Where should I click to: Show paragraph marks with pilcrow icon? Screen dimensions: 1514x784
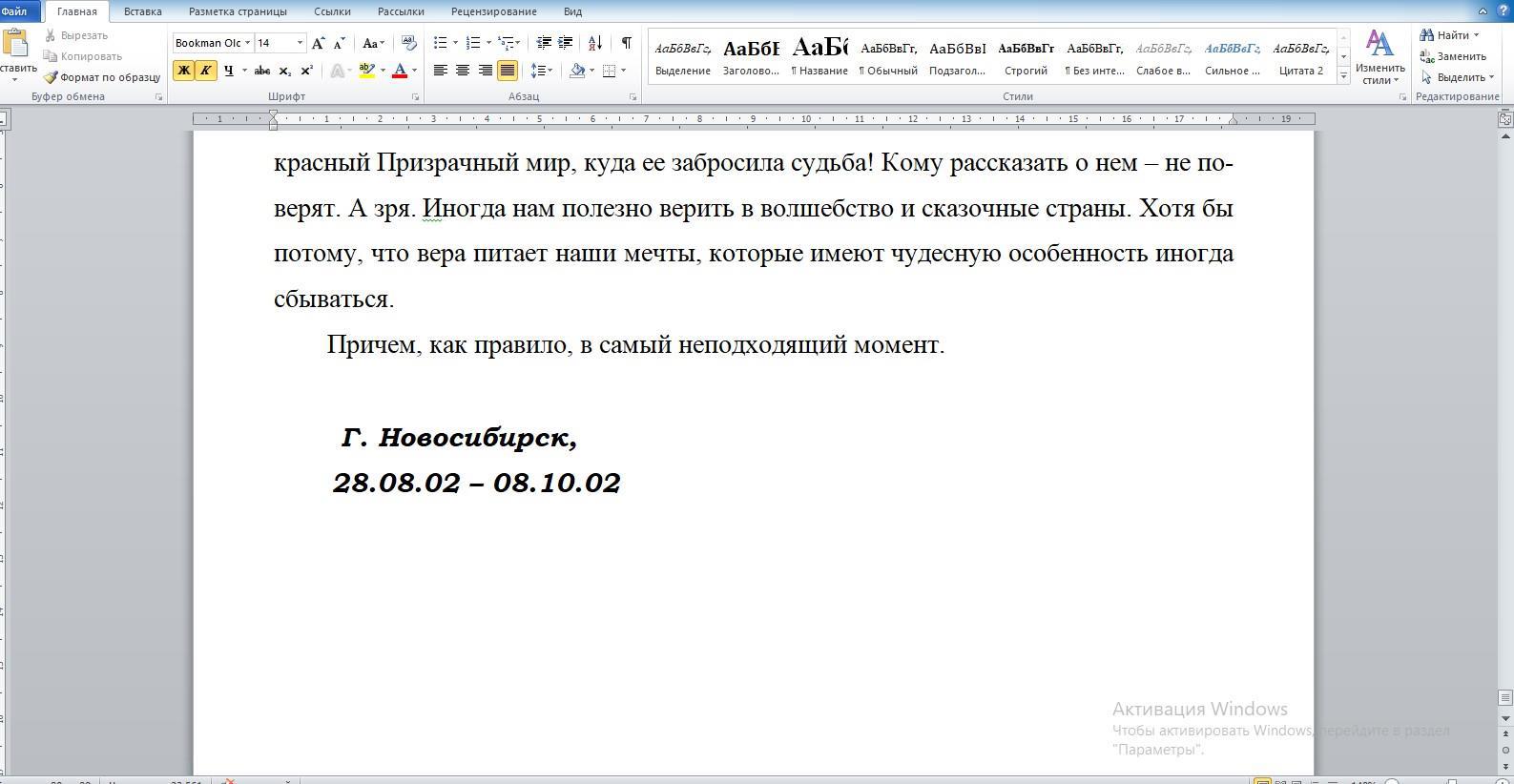point(626,43)
